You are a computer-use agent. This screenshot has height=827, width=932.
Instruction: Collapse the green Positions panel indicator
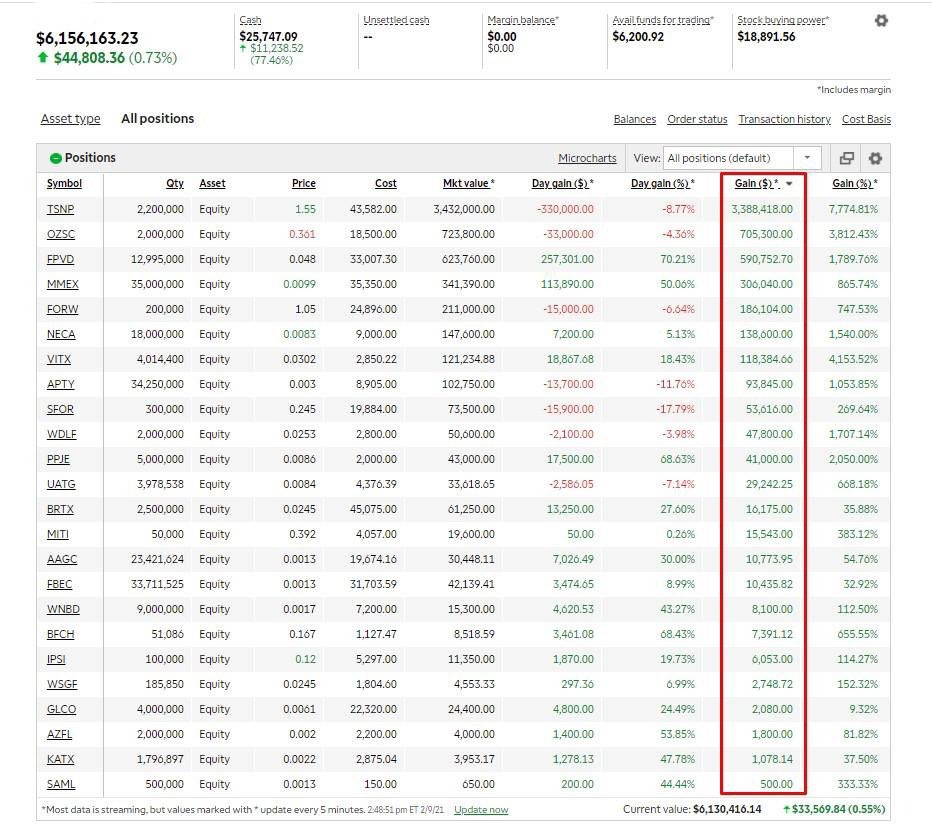coord(55,158)
